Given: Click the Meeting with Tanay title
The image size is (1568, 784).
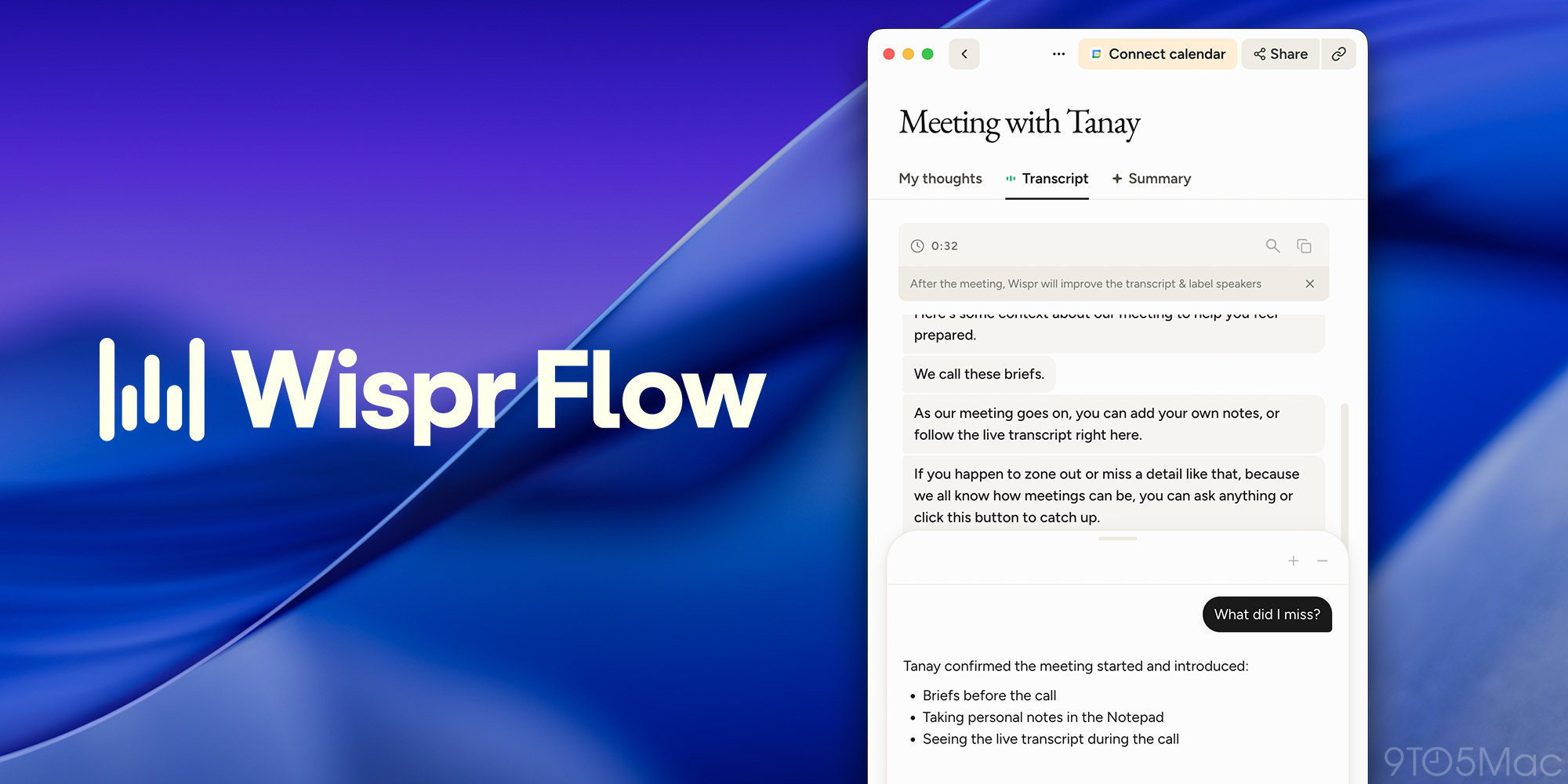Looking at the screenshot, I should click(x=1019, y=123).
